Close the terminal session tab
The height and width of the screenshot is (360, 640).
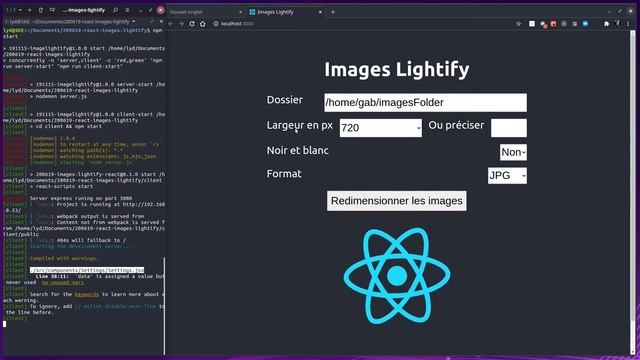161,21
